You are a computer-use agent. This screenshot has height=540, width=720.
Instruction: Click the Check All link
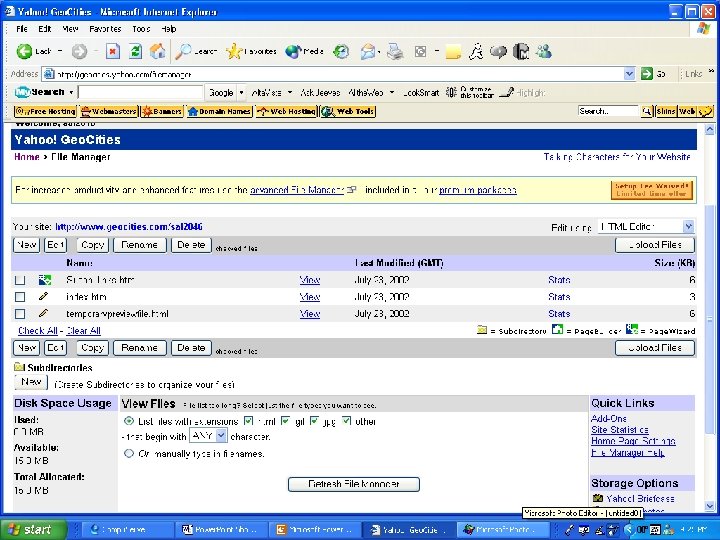(x=38, y=331)
